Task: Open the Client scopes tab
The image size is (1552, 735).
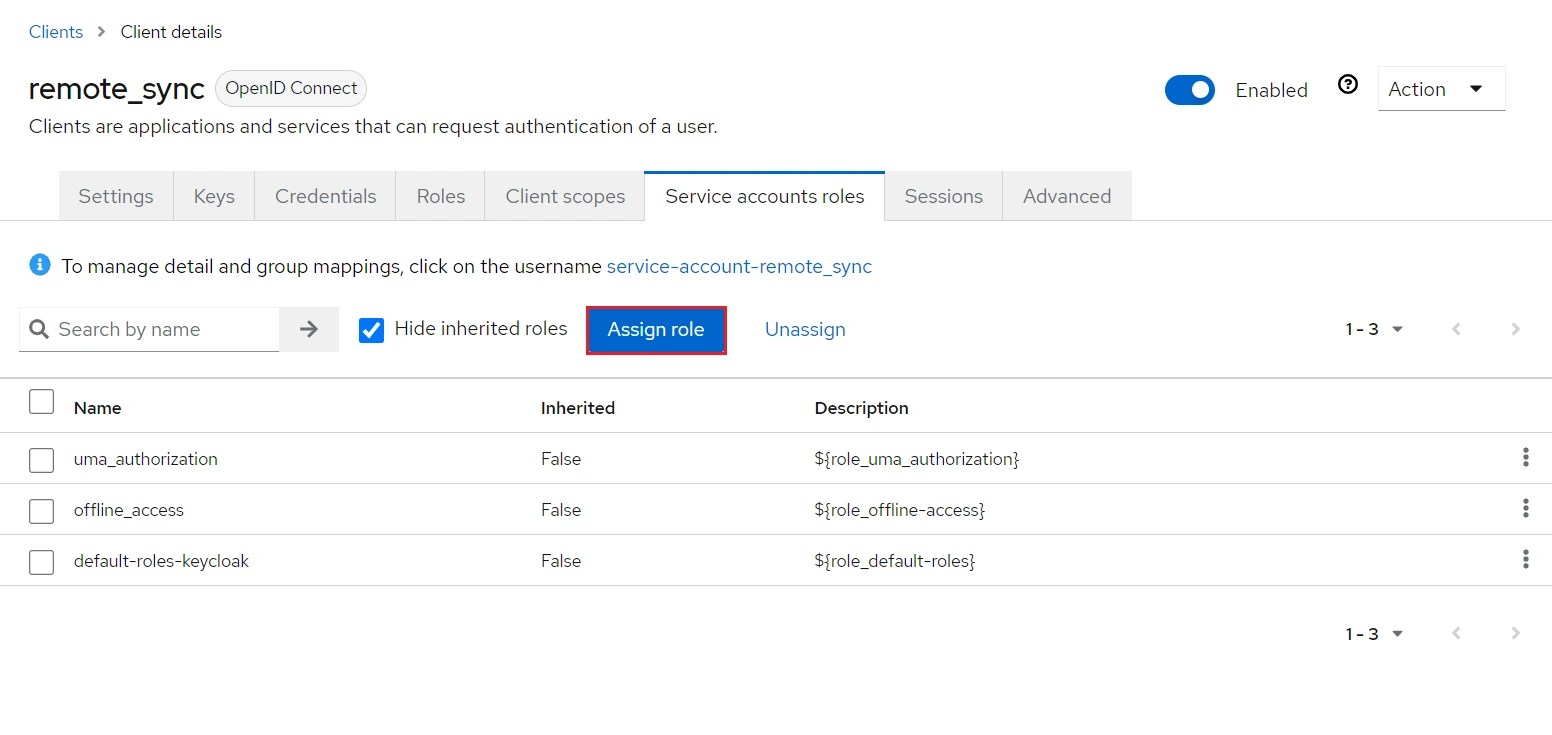Action: (565, 196)
